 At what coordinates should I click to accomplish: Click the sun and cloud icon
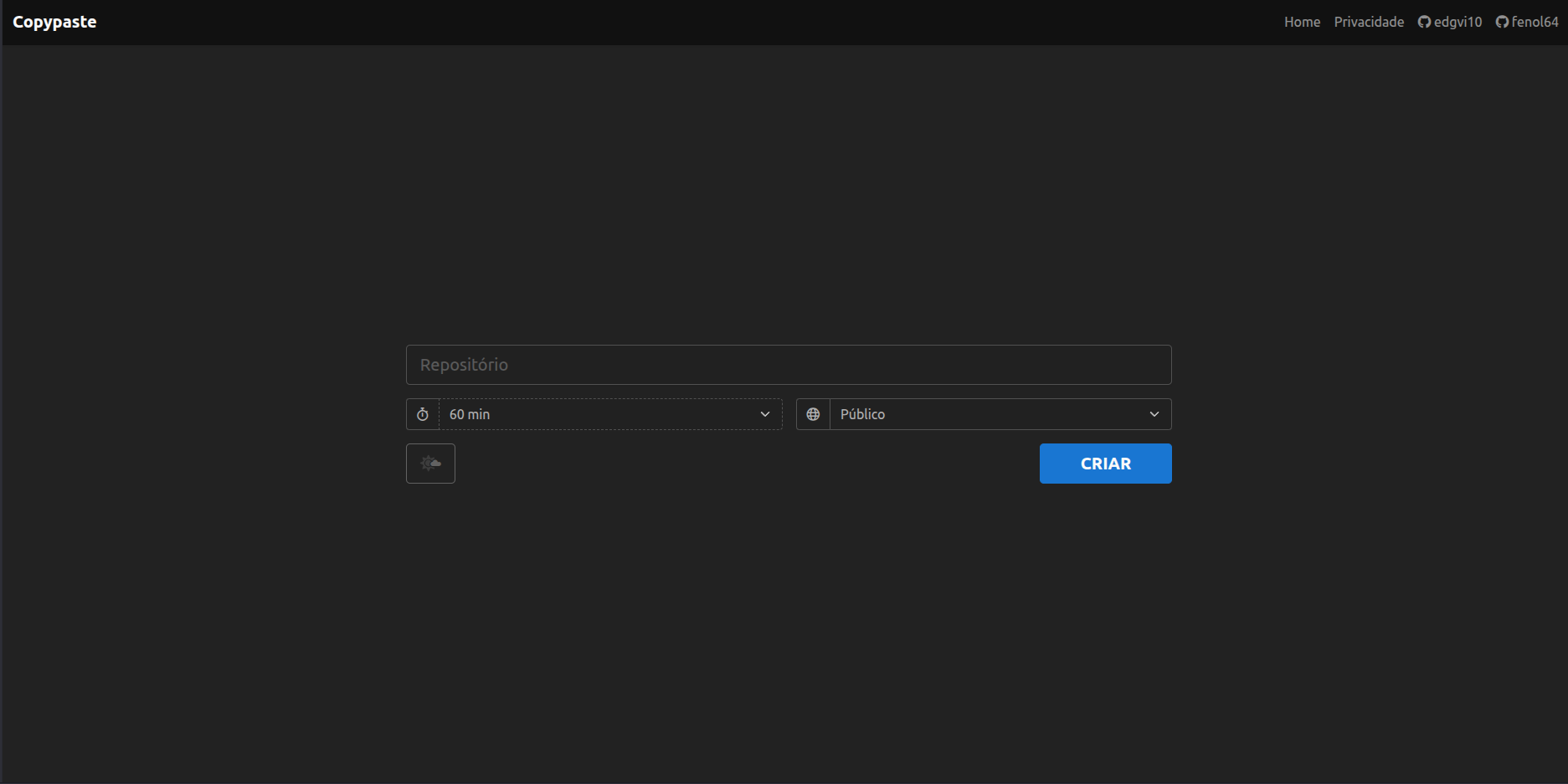tap(430, 464)
